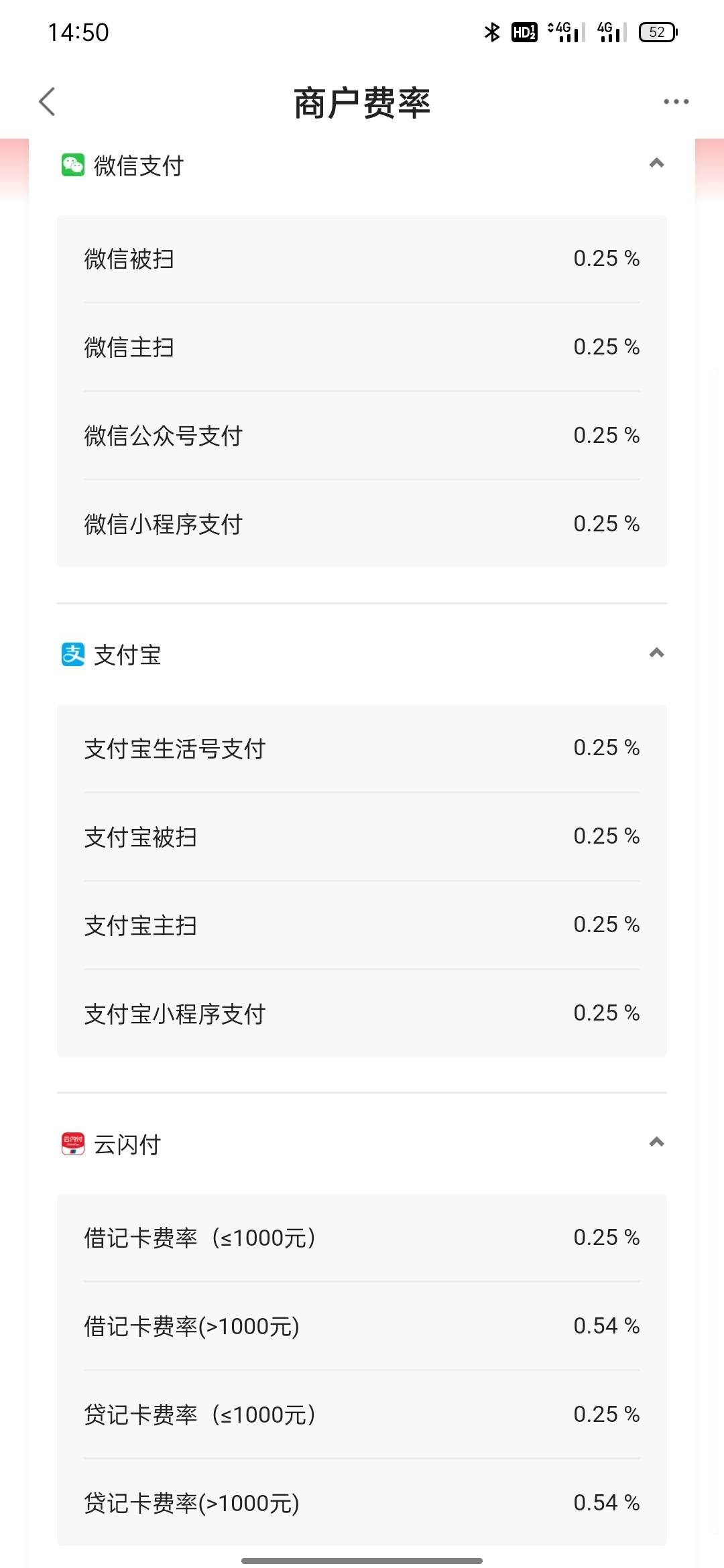
Task: Tap the 支付宝主扫 rate row
Action: click(x=362, y=925)
